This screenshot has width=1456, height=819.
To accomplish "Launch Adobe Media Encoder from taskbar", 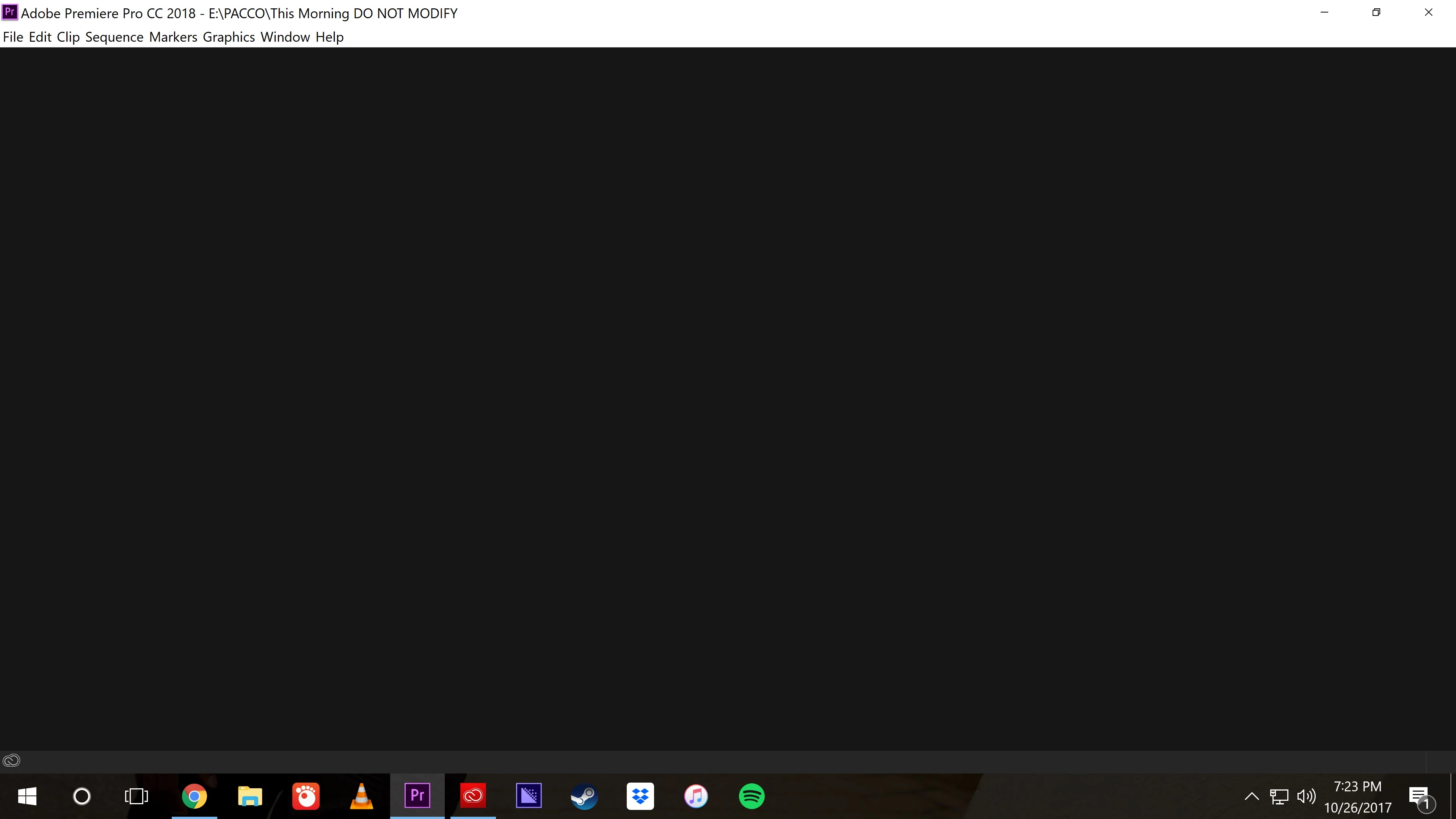I will click(x=529, y=796).
